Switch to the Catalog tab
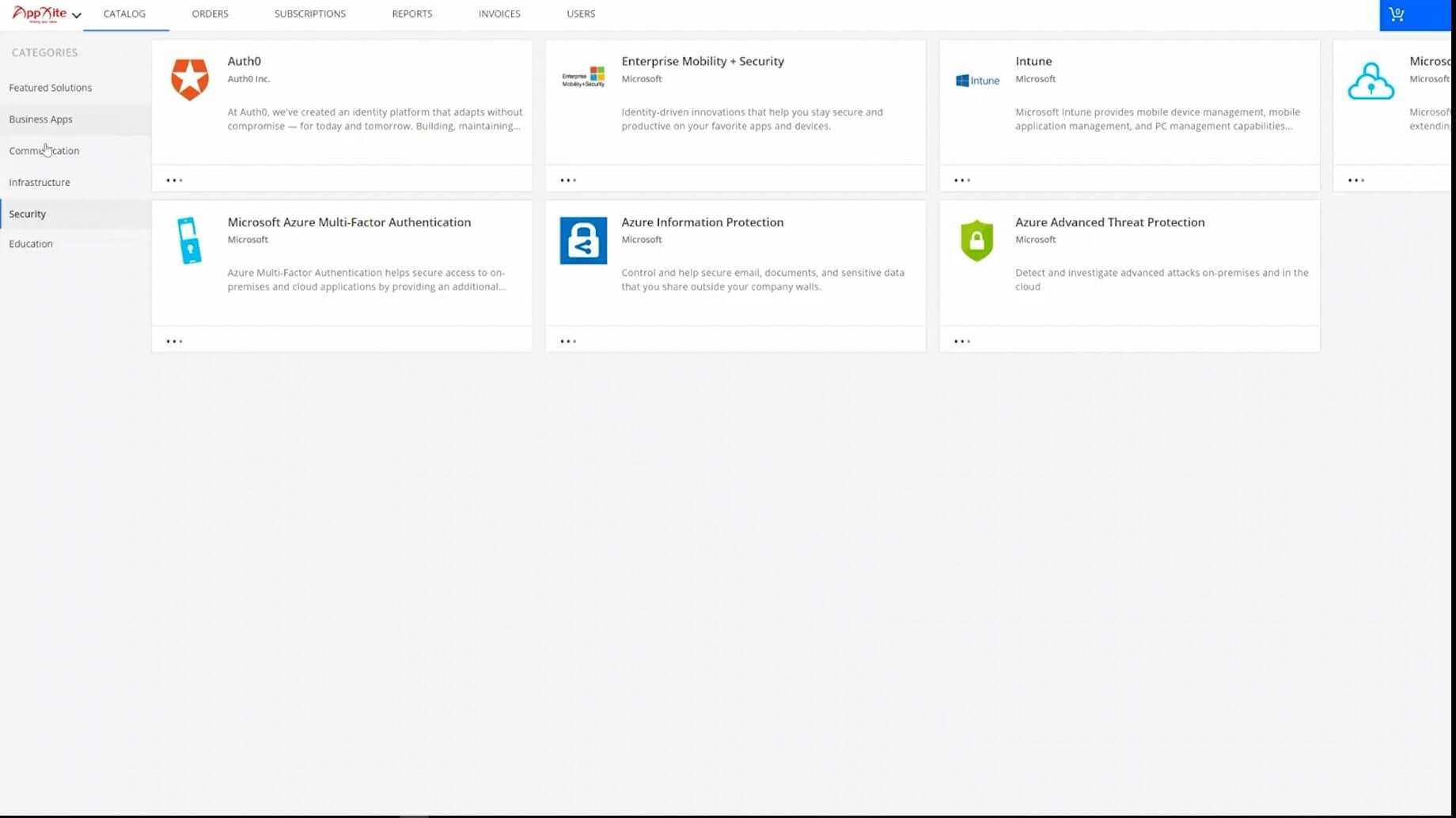The image size is (1456, 818). tap(124, 13)
